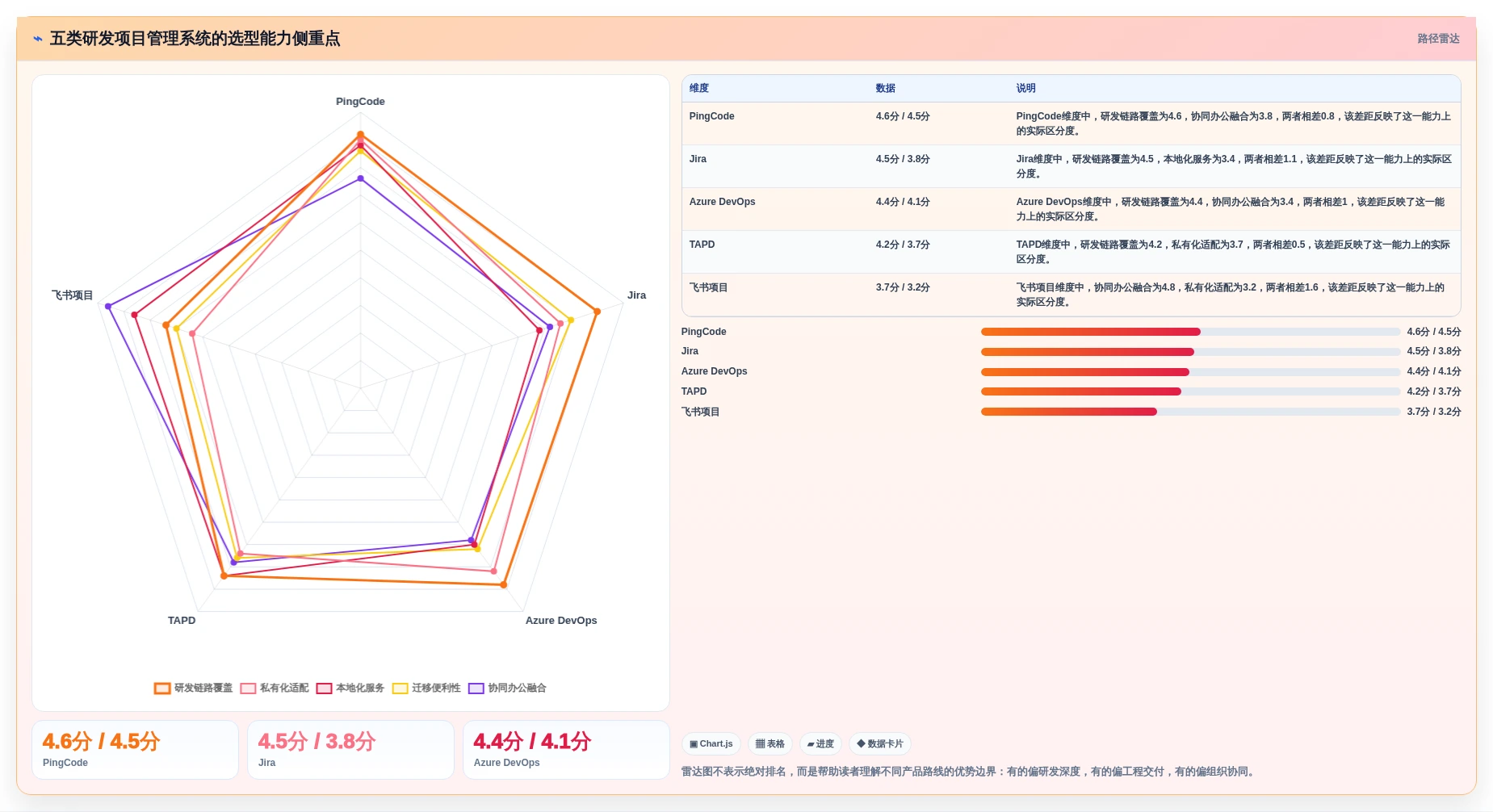Toggle the 私有化适配 legend swatch
Screen dimensions: 1493x812
click(248, 689)
